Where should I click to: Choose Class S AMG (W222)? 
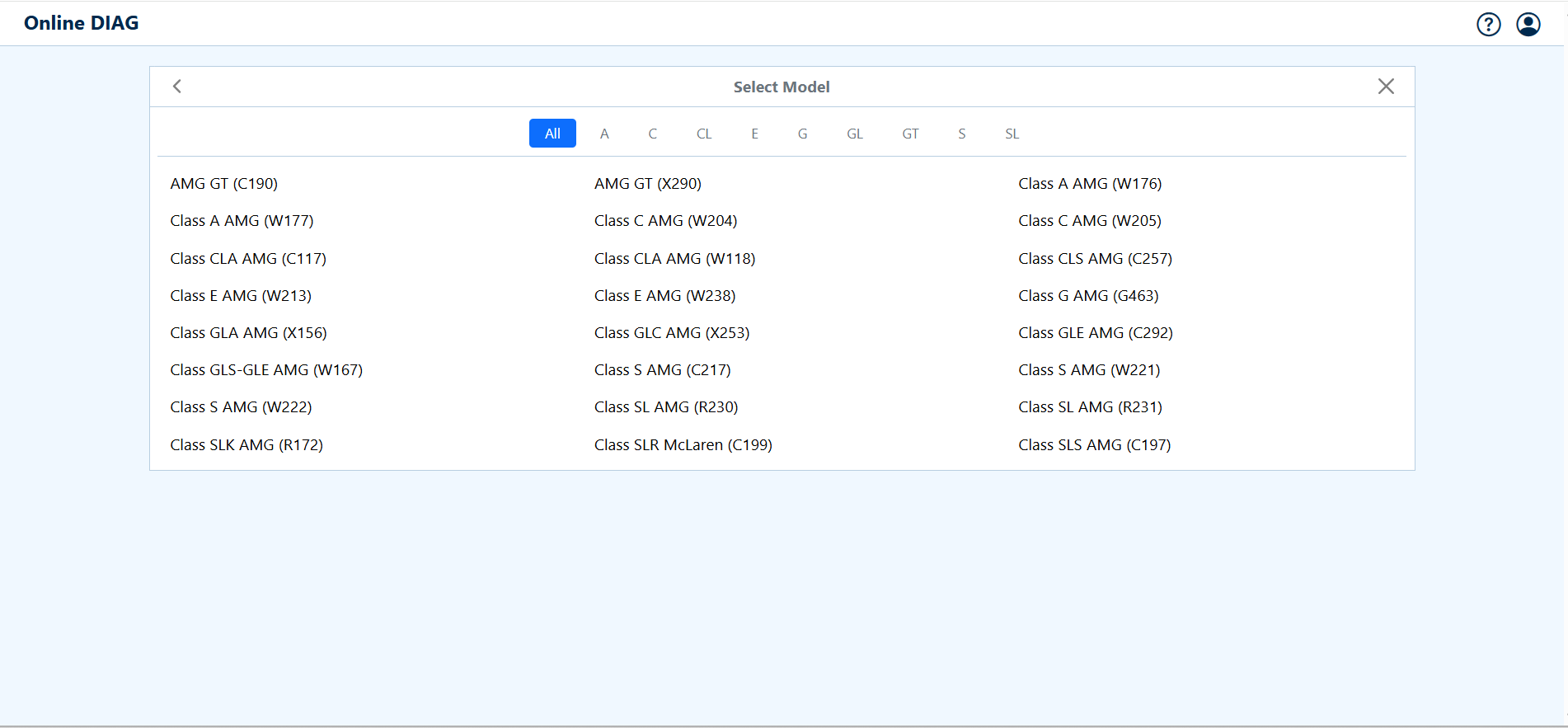pos(241,407)
